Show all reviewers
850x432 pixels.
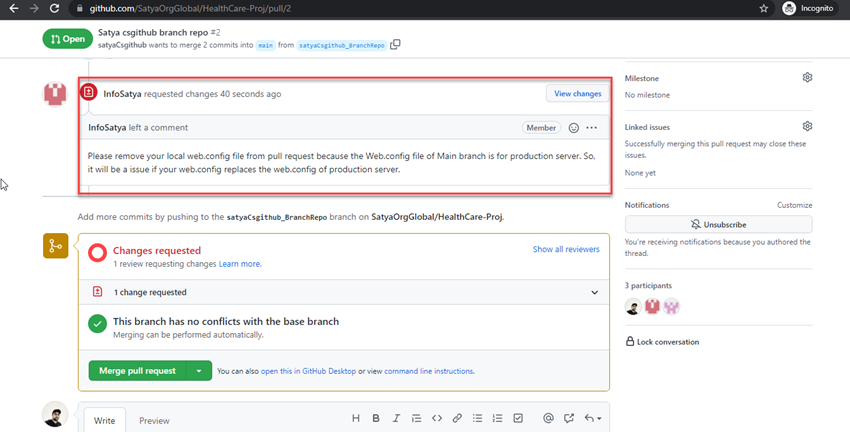click(566, 249)
